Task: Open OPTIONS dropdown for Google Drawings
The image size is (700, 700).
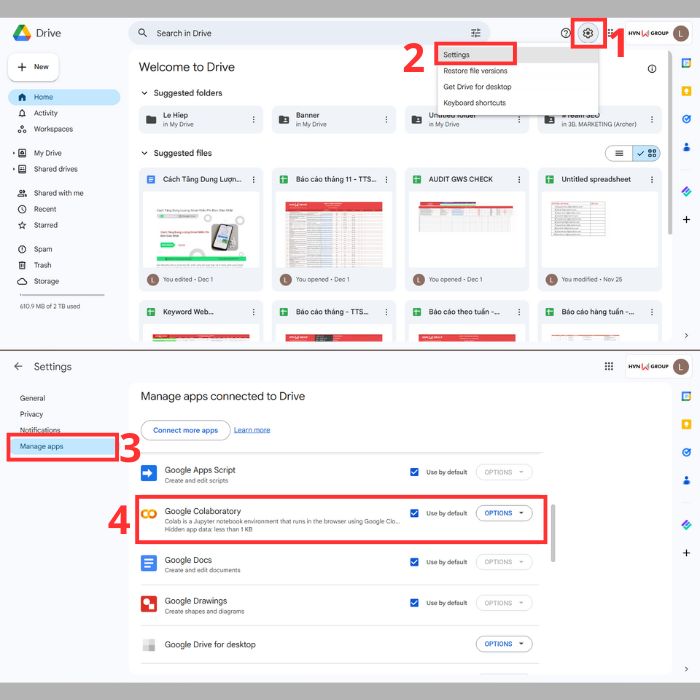Action: pyautogui.click(x=504, y=603)
